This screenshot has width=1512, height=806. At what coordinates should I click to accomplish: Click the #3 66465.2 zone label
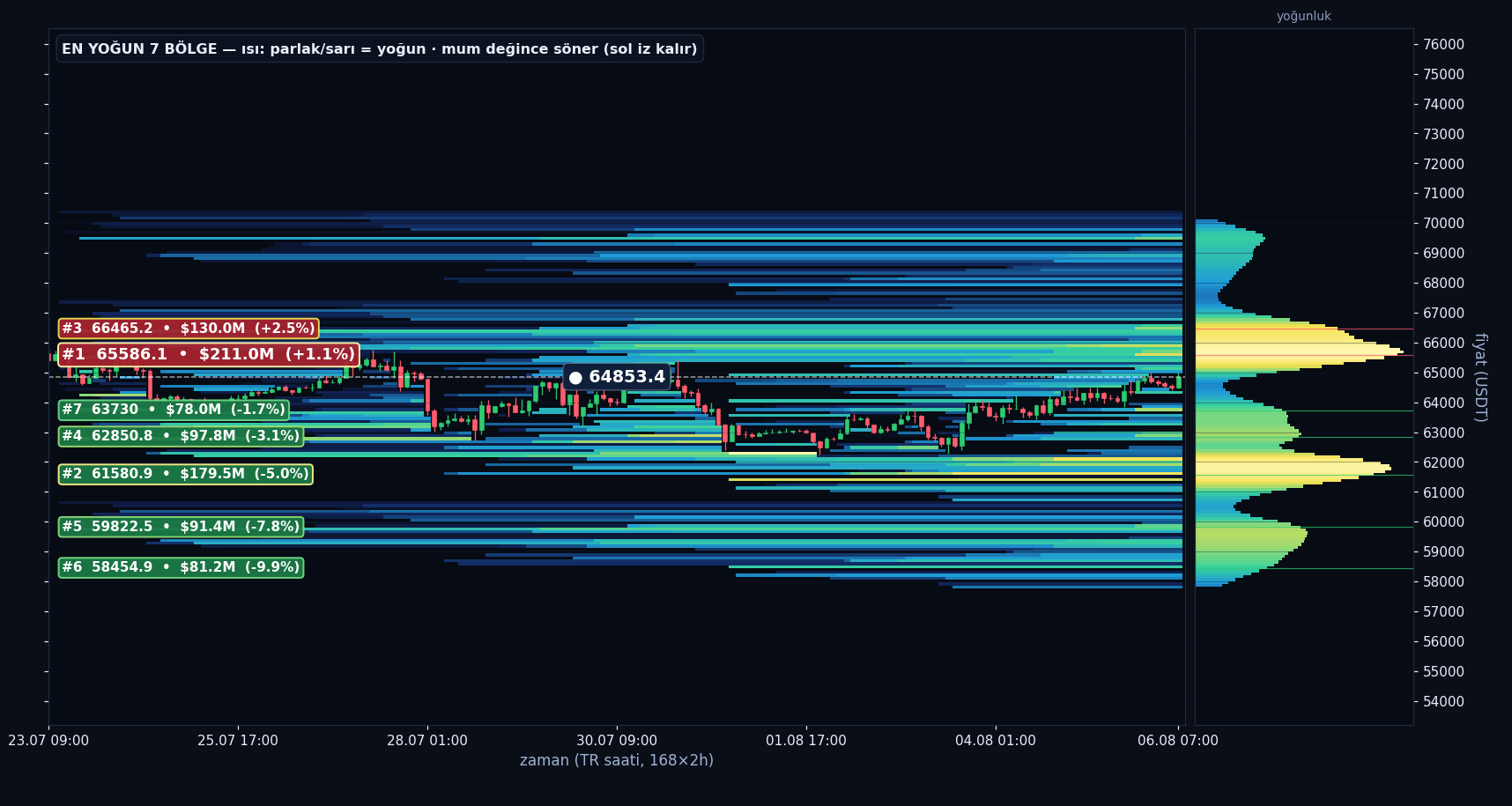pyautogui.click(x=189, y=329)
